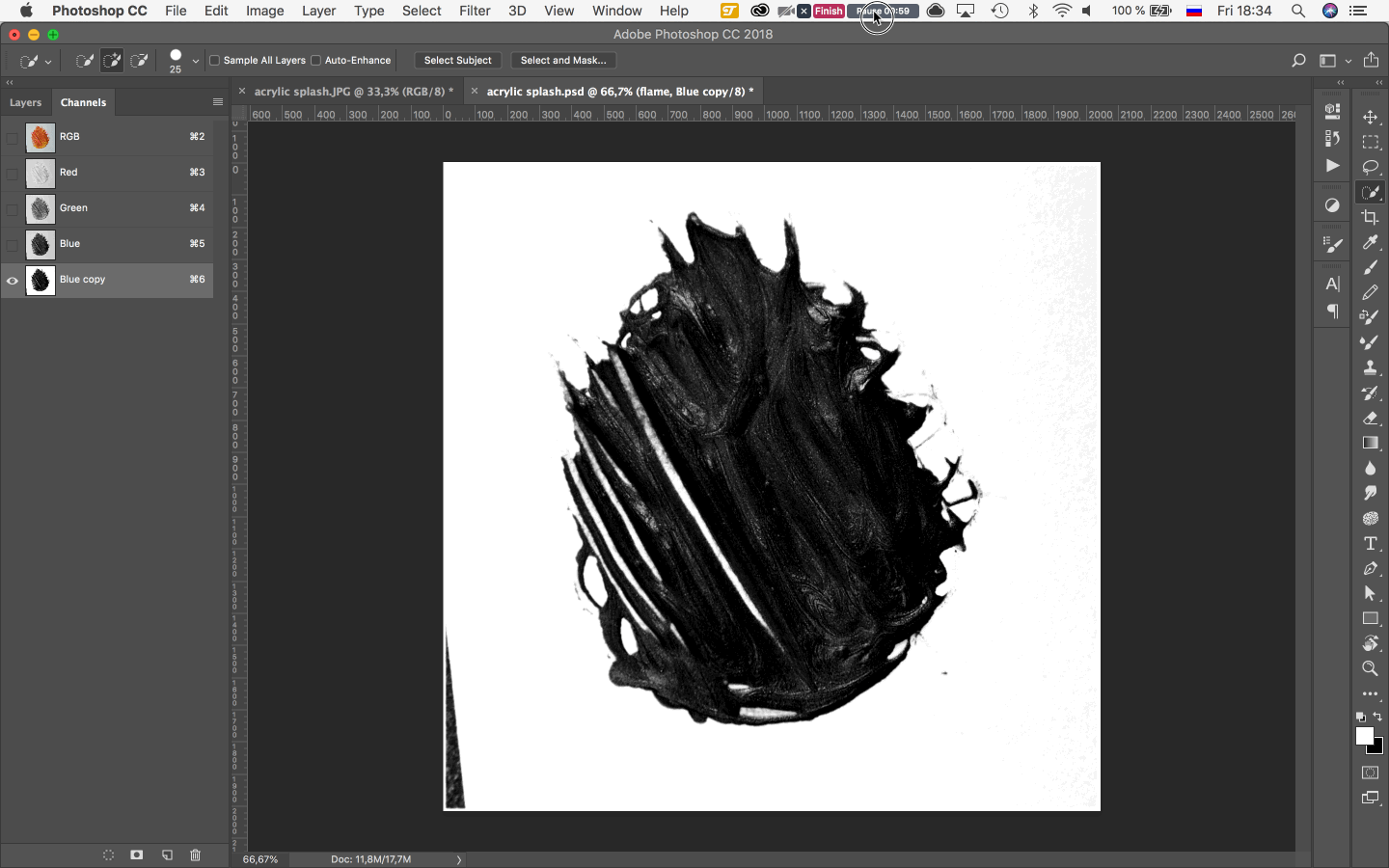Select the Blur tool
This screenshot has width=1389, height=868.
(1371, 468)
